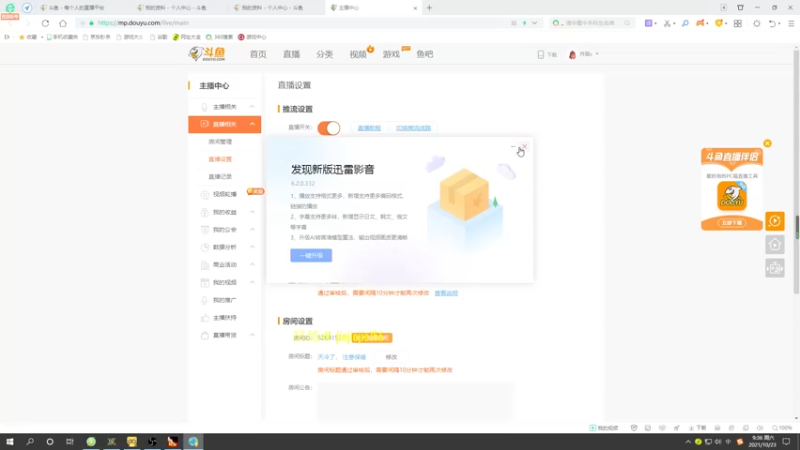Minimize the 迅雷影音 update popup

[513, 146]
